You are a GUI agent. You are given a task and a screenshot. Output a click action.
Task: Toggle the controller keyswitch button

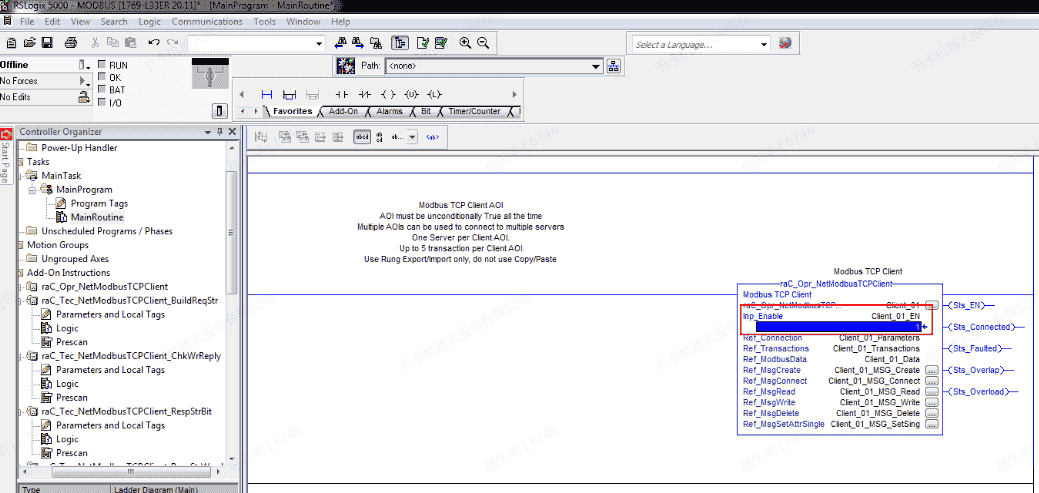(x=220, y=110)
